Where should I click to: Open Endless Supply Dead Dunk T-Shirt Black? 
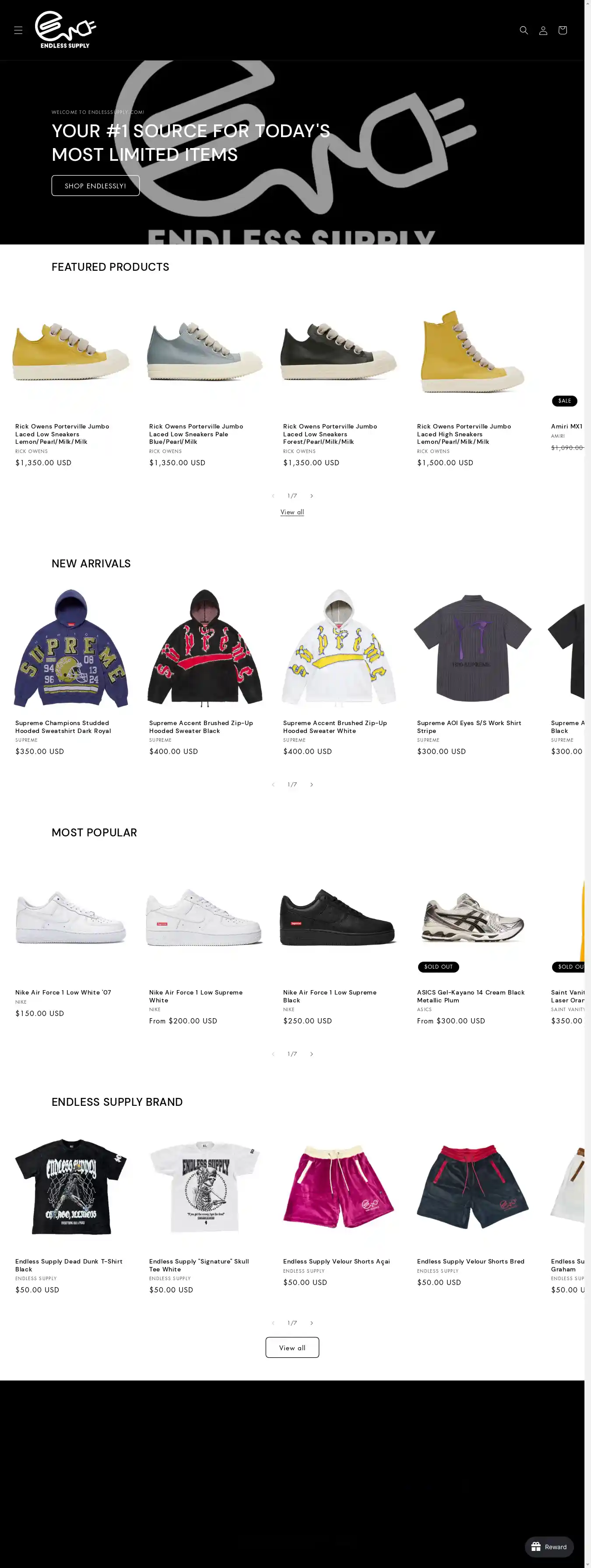tap(69, 1265)
